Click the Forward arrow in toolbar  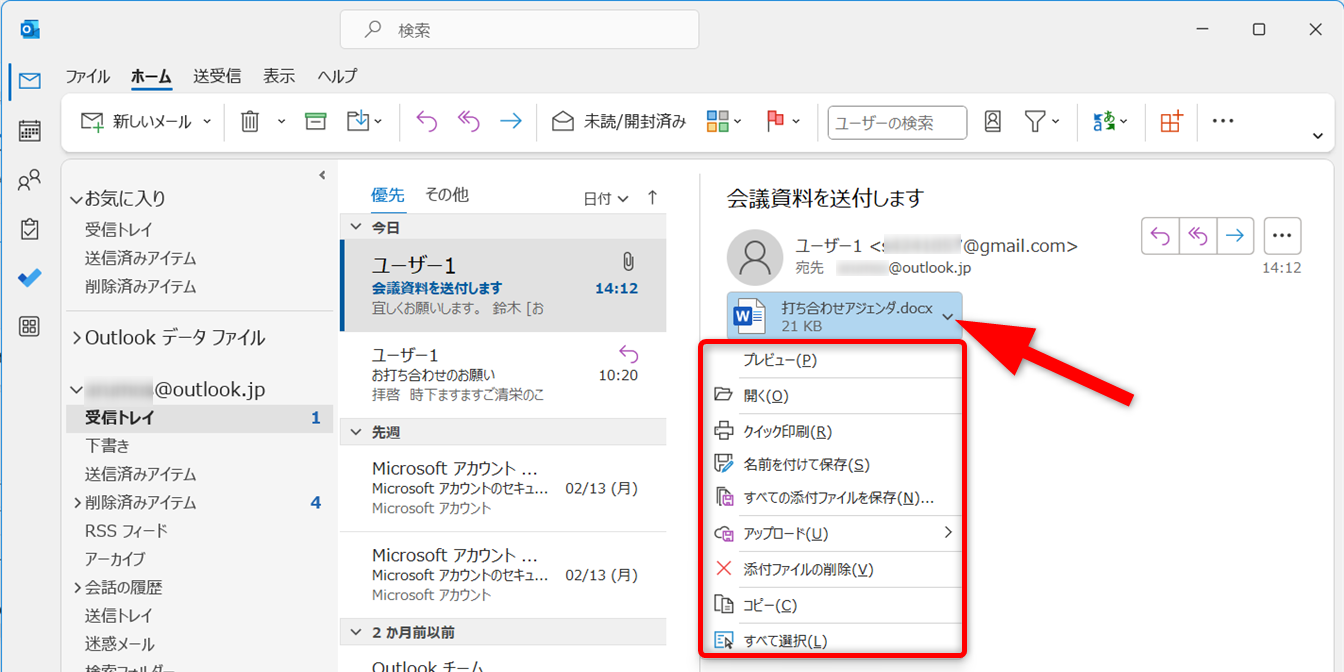pyautogui.click(x=511, y=121)
